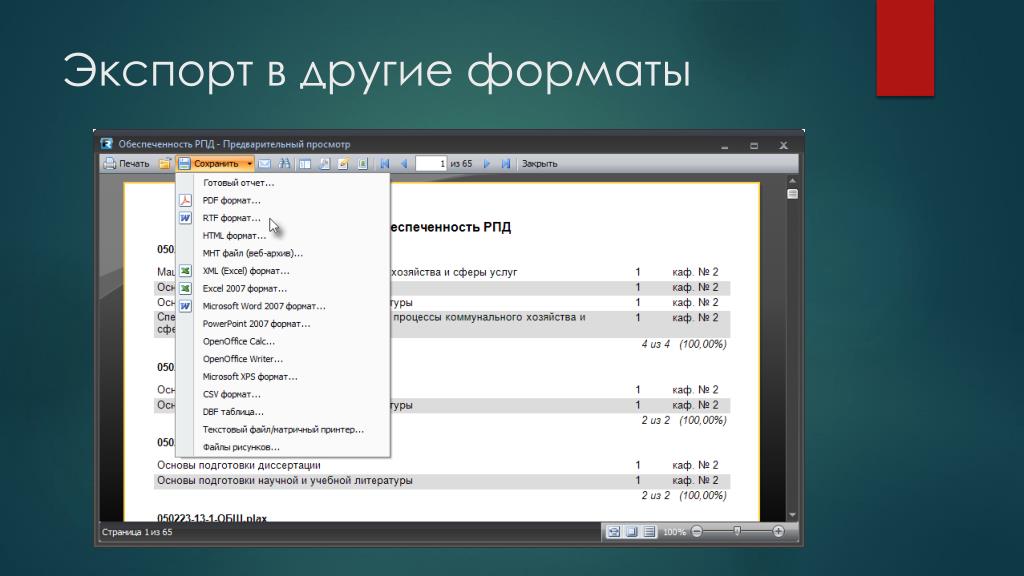Open Find with the binoculars icon
This screenshot has height=576, width=1024.
click(284, 164)
